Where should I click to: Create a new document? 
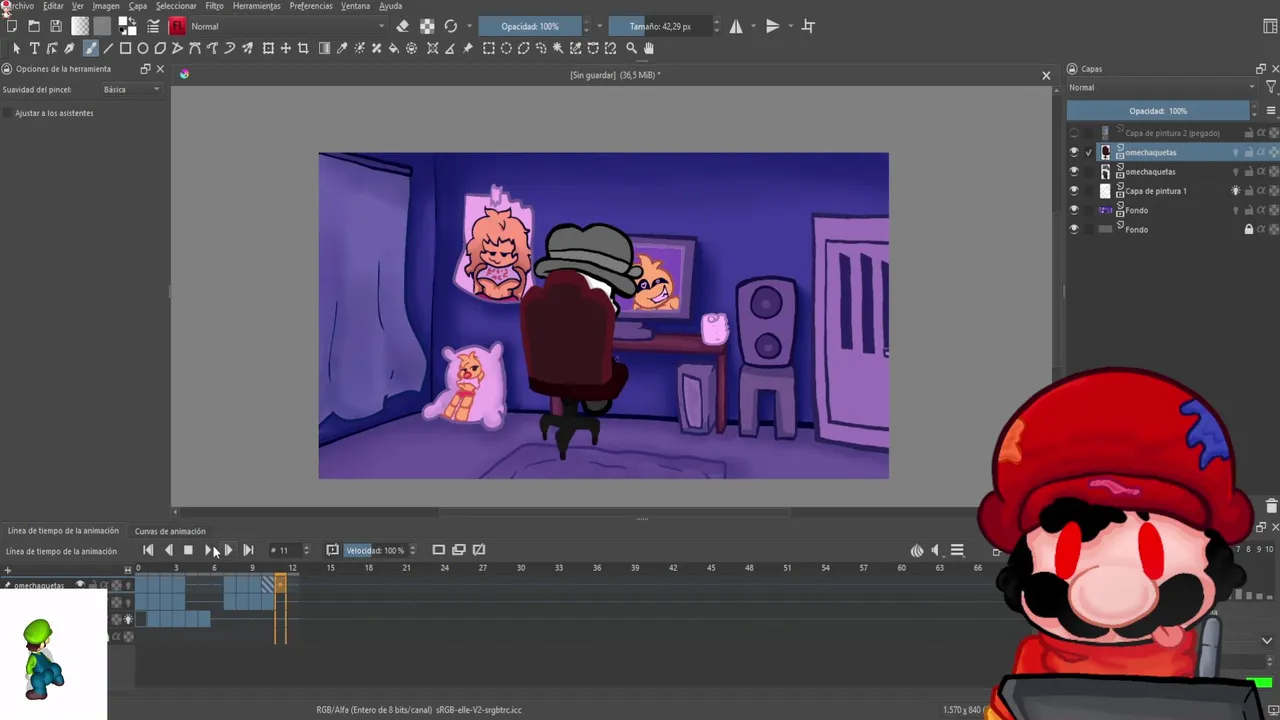tap(11, 26)
